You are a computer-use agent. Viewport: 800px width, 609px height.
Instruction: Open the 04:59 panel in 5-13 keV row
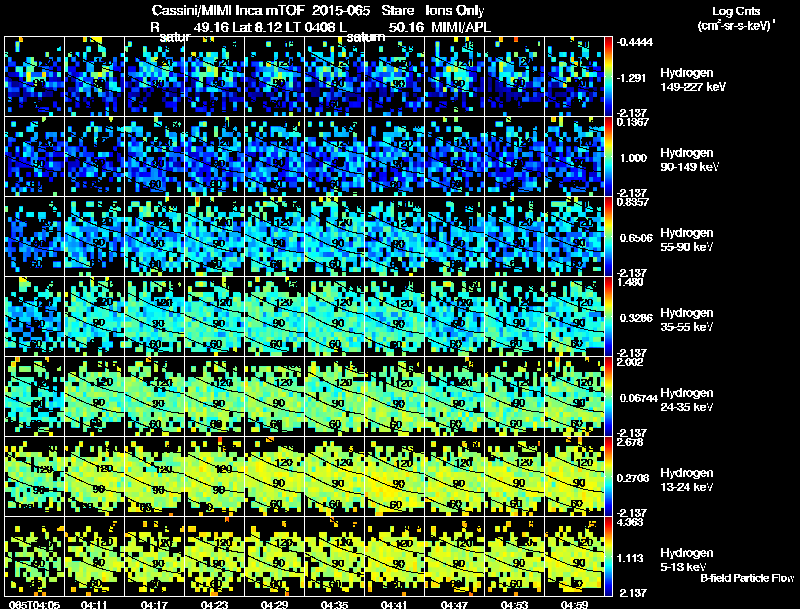click(574, 556)
